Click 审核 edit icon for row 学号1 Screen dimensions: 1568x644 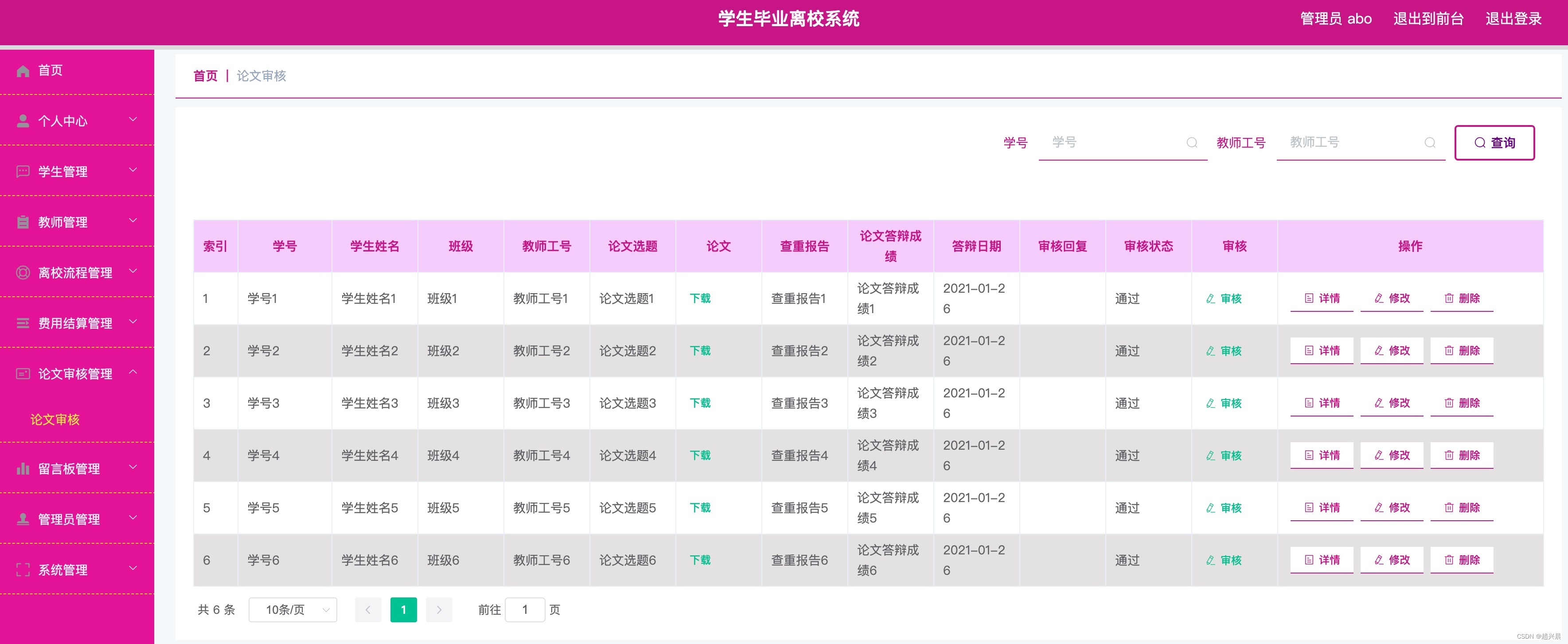(x=1211, y=298)
